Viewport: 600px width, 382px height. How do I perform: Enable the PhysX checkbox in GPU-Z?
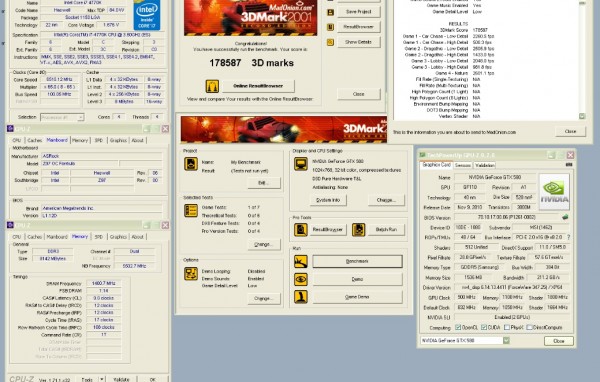(x=507, y=327)
